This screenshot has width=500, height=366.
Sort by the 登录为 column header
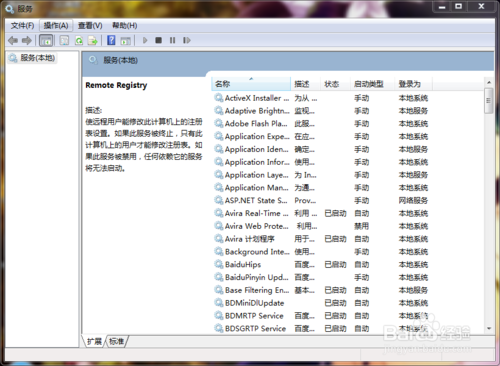pyautogui.click(x=413, y=84)
